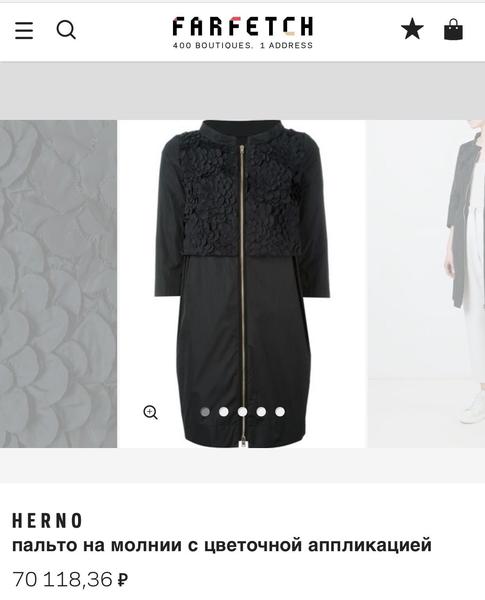Click the gray banner below the header
The width and height of the screenshot is (485, 600).
coord(242,91)
